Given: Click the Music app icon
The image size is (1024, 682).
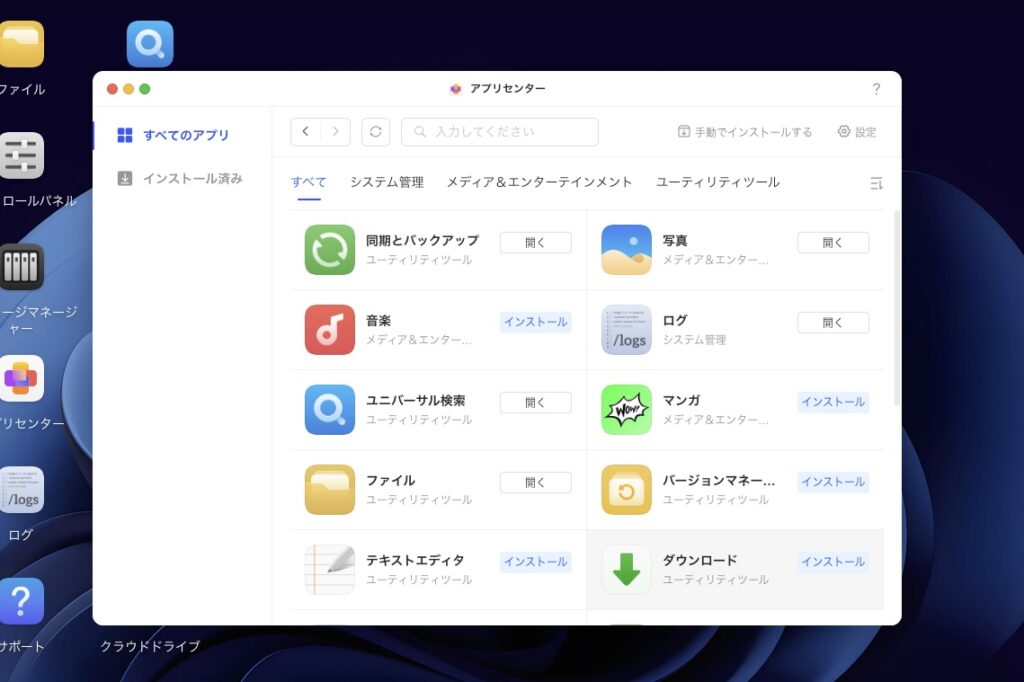Looking at the screenshot, I should tap(329, 330).
